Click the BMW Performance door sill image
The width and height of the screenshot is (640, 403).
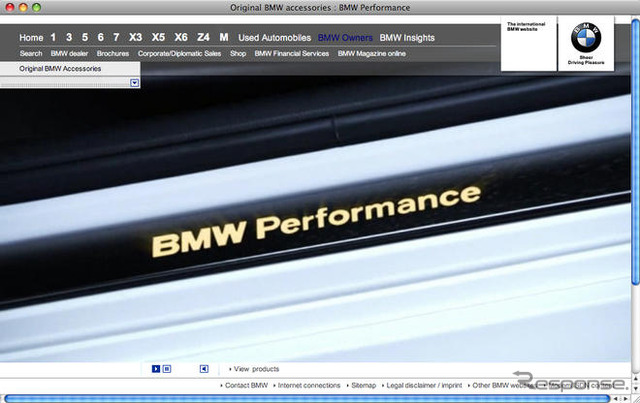[x=315, y=218]
